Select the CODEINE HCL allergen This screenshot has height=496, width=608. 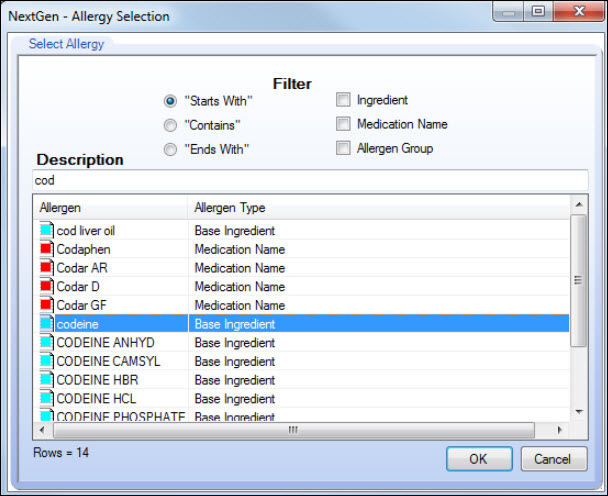coord(97,398)
